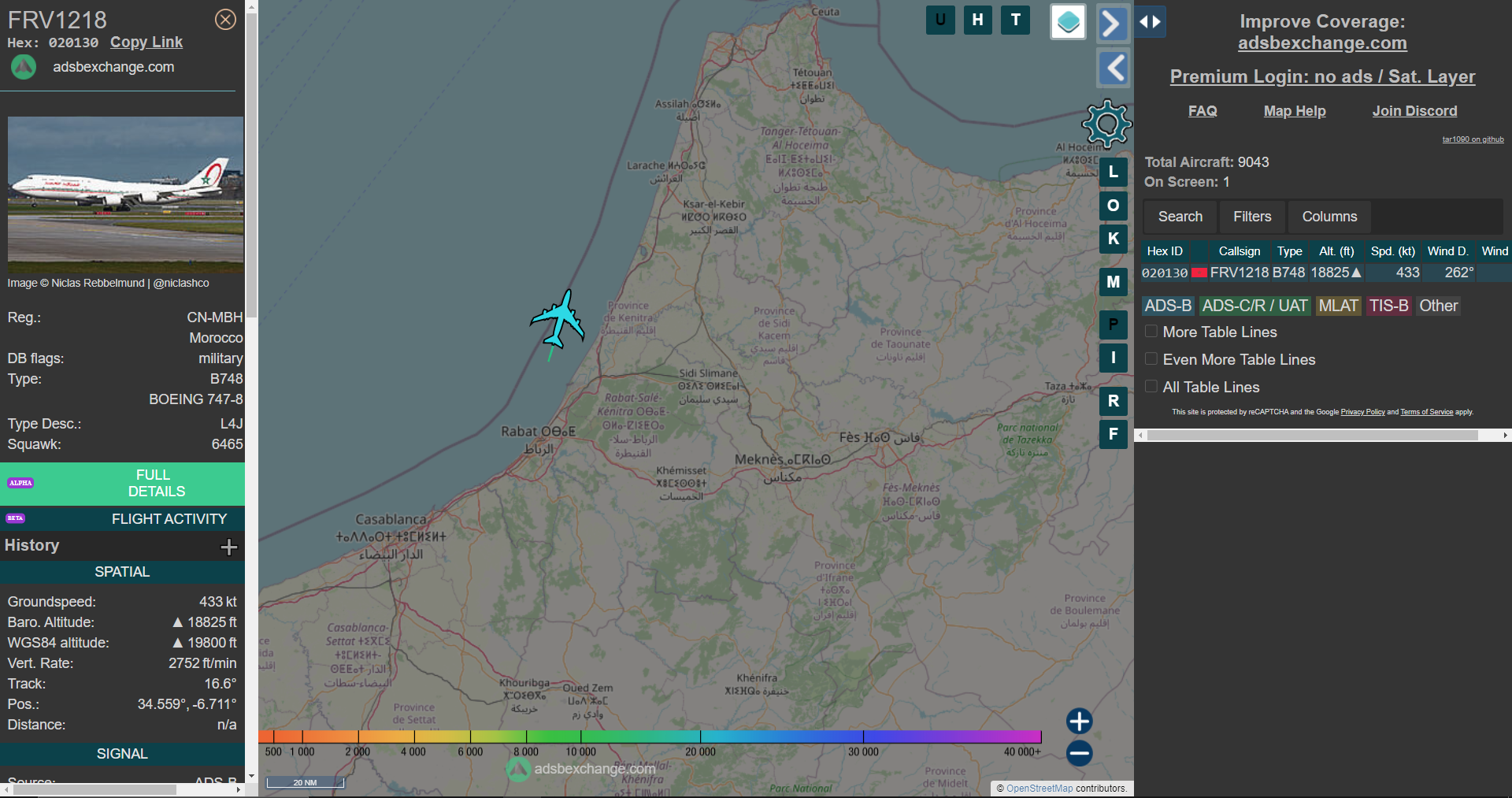Image resolution: width=1512 pixels, height=798 pixels.
Task: Click the aircraft photo thumbnail
Action: 126,195
